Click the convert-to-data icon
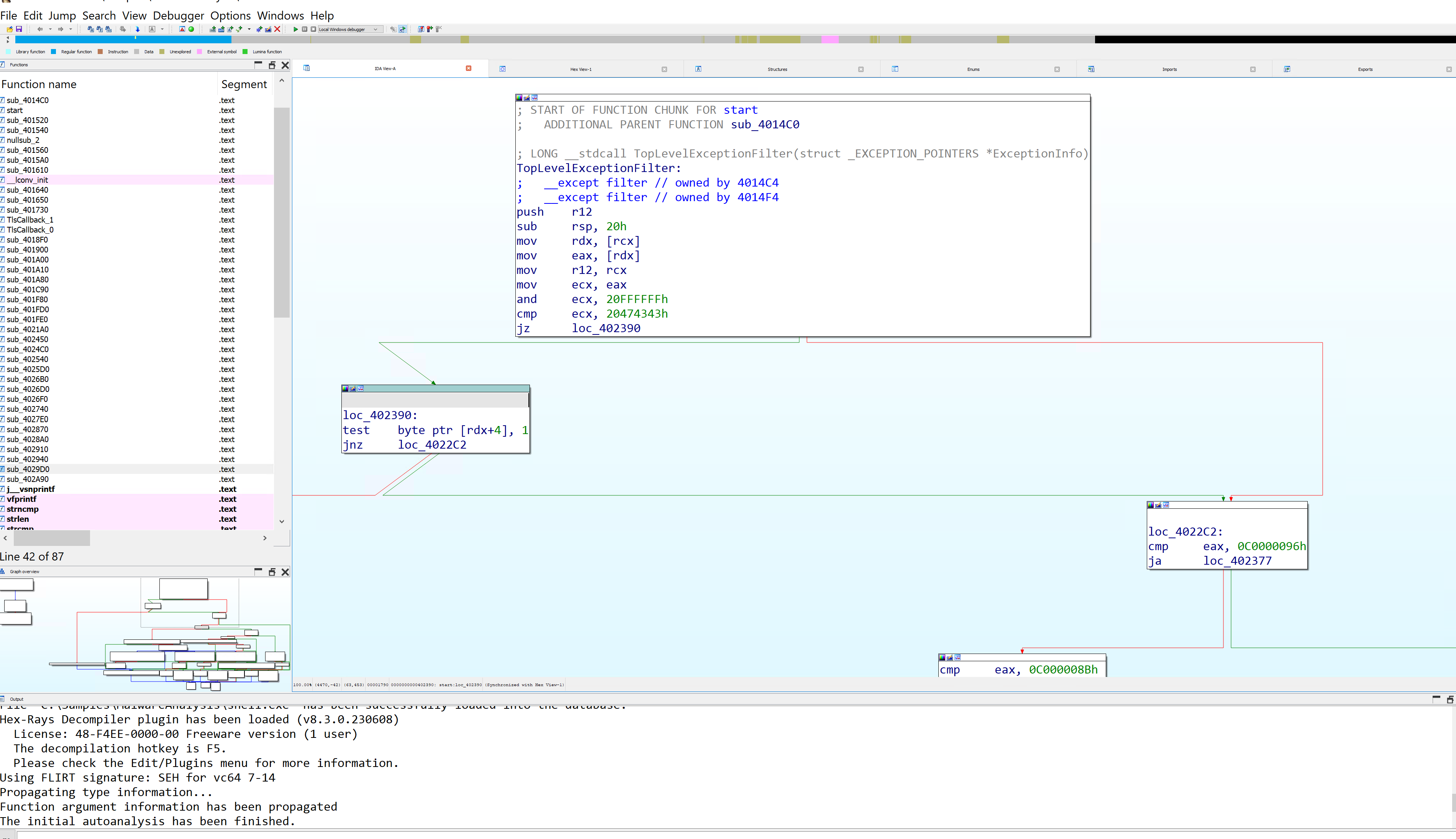This screenshot has width=1456, height=839. tap(221, 29)
